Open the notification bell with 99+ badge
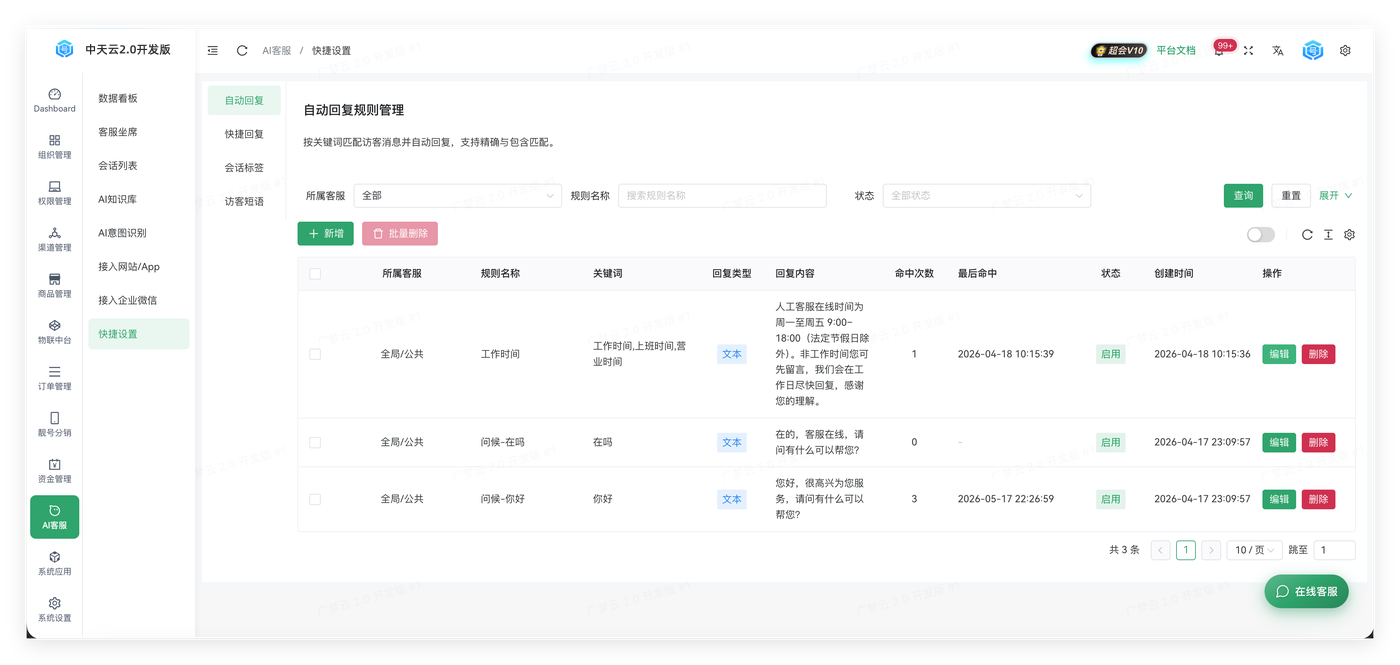The image size is (1400, 665). point(1220,49)
